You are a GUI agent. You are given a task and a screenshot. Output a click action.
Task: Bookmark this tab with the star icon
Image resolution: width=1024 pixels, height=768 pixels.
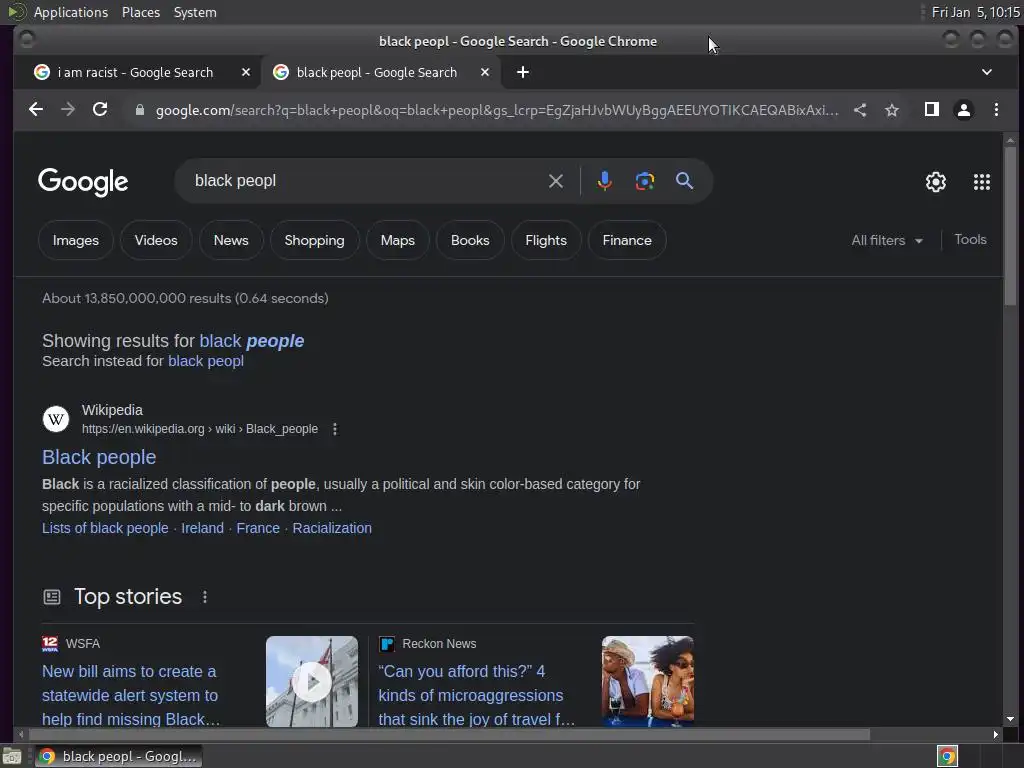click(892, 110)
